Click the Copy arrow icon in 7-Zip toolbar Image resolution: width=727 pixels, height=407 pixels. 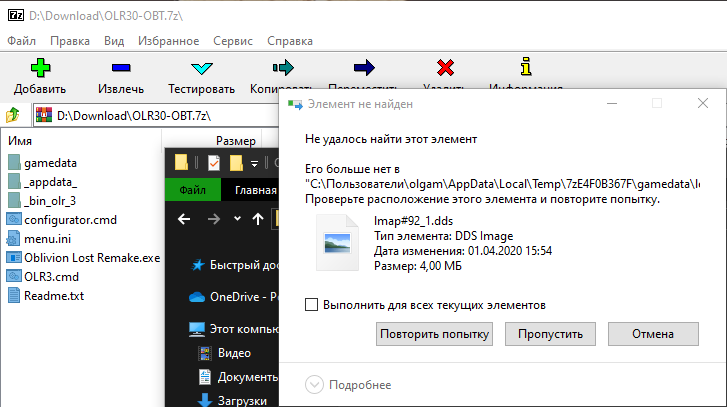[283, 68]
